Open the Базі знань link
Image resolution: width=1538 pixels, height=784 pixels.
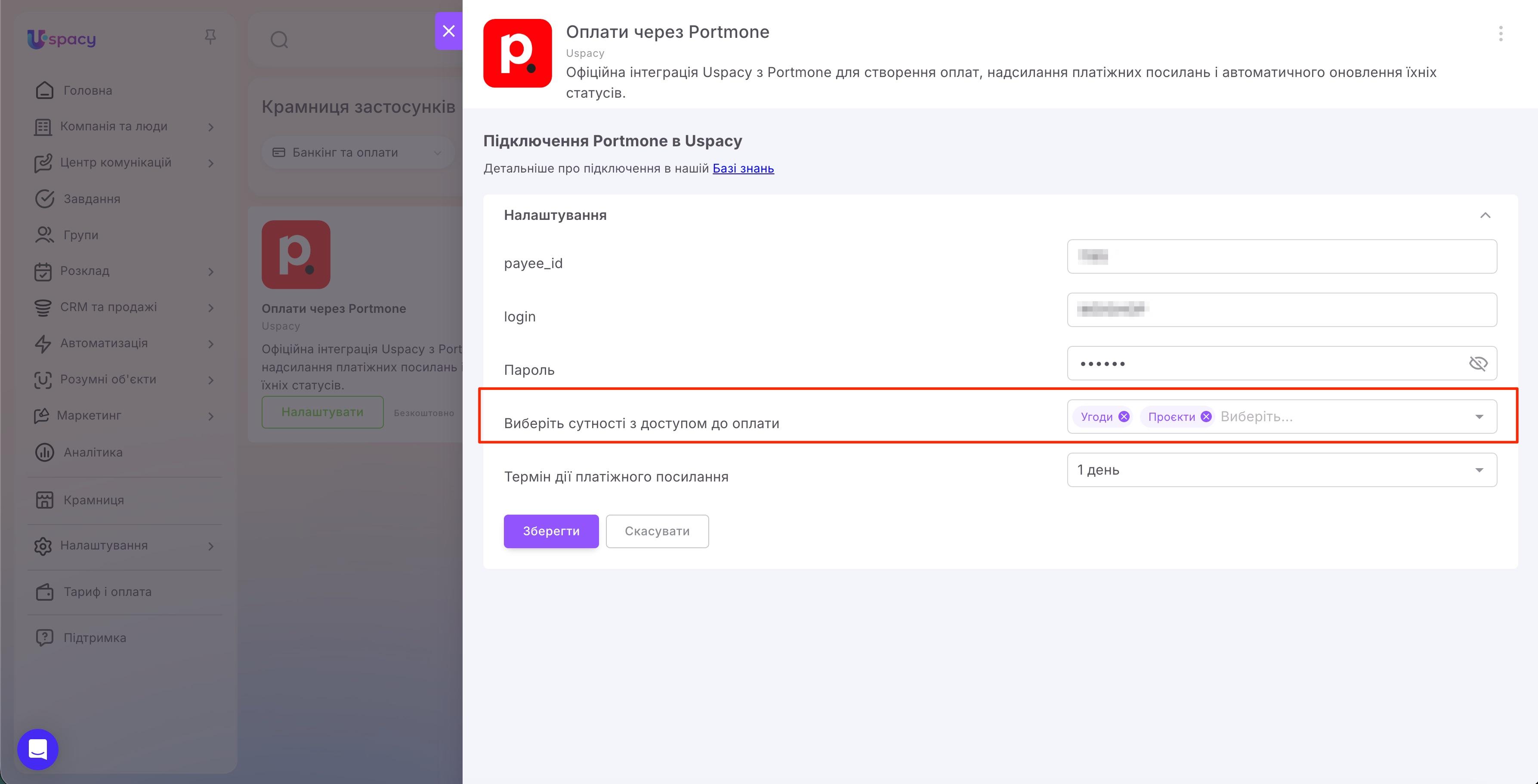click(x=743, y=168)
